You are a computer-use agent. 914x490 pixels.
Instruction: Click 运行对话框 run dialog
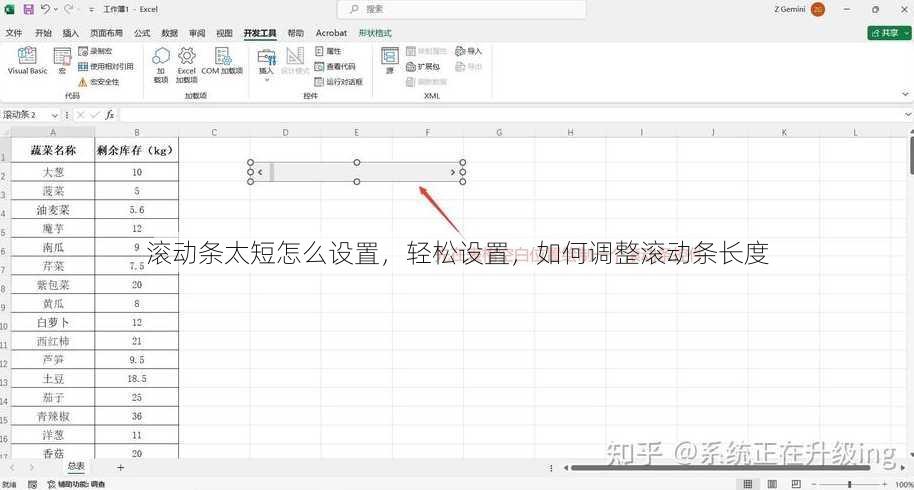pyautogui.click(x=339, y=82)
